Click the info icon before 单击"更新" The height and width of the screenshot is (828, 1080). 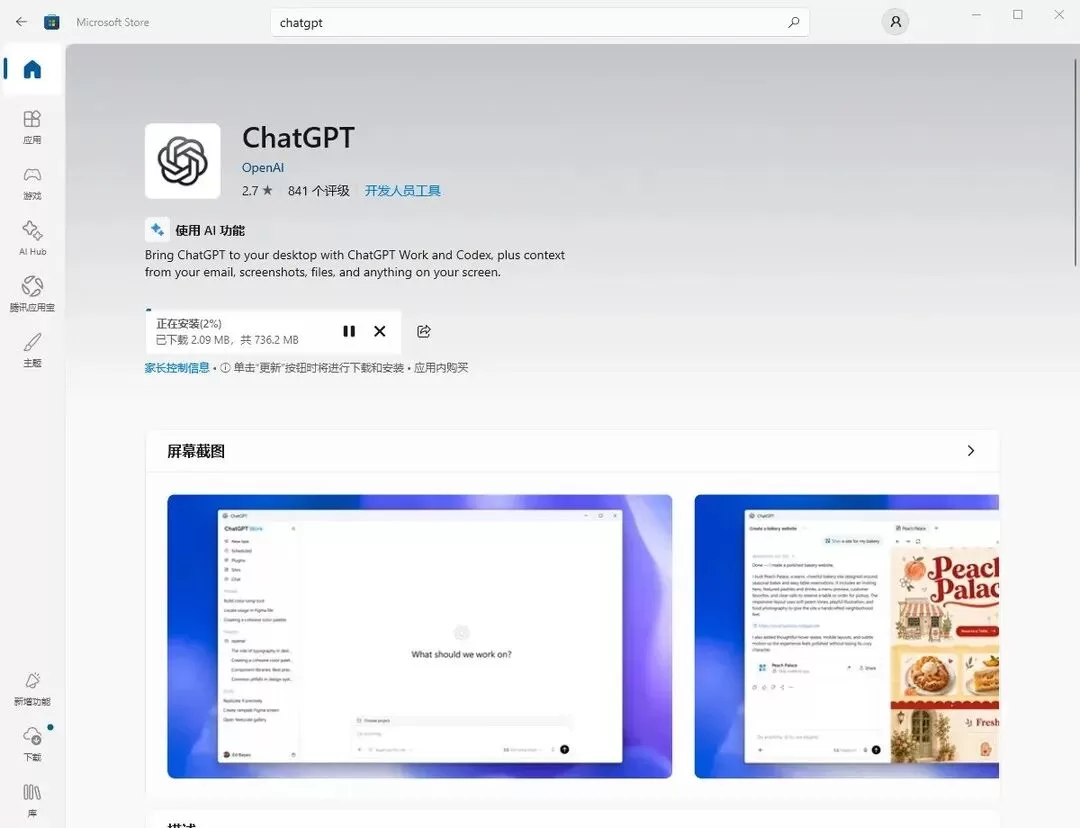(225, 368)
